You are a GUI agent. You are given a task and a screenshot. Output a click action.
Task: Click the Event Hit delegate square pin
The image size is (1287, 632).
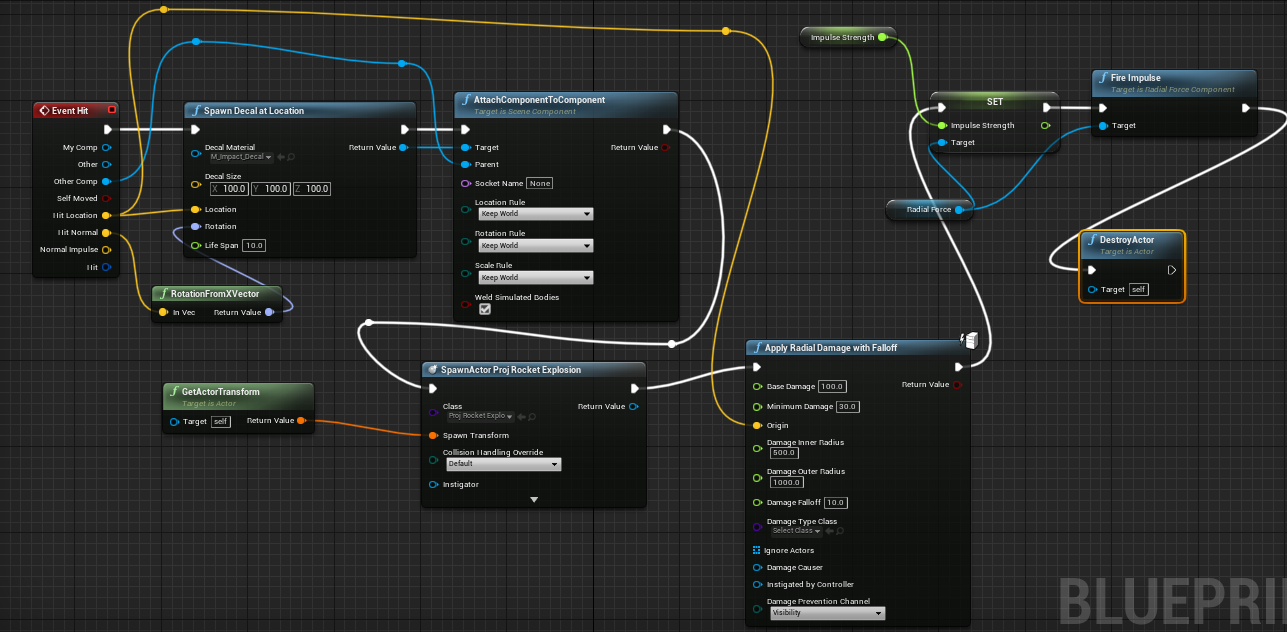(111, 110)
